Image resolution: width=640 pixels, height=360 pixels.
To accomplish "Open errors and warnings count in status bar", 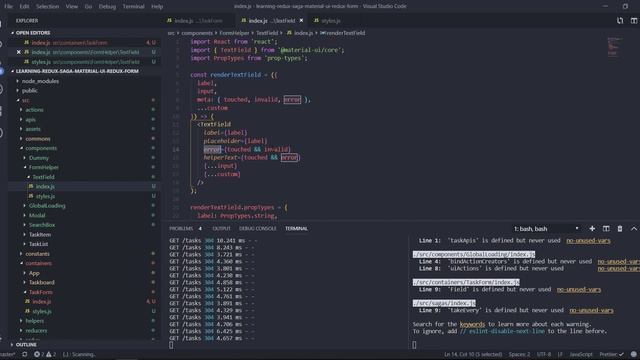I will pyautogui.click(x=45, y=354).
